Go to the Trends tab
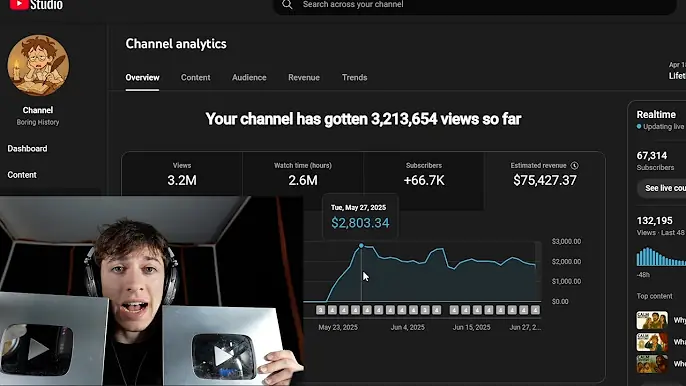This screenshot has height=386, width=686. (x=354, y=77)
